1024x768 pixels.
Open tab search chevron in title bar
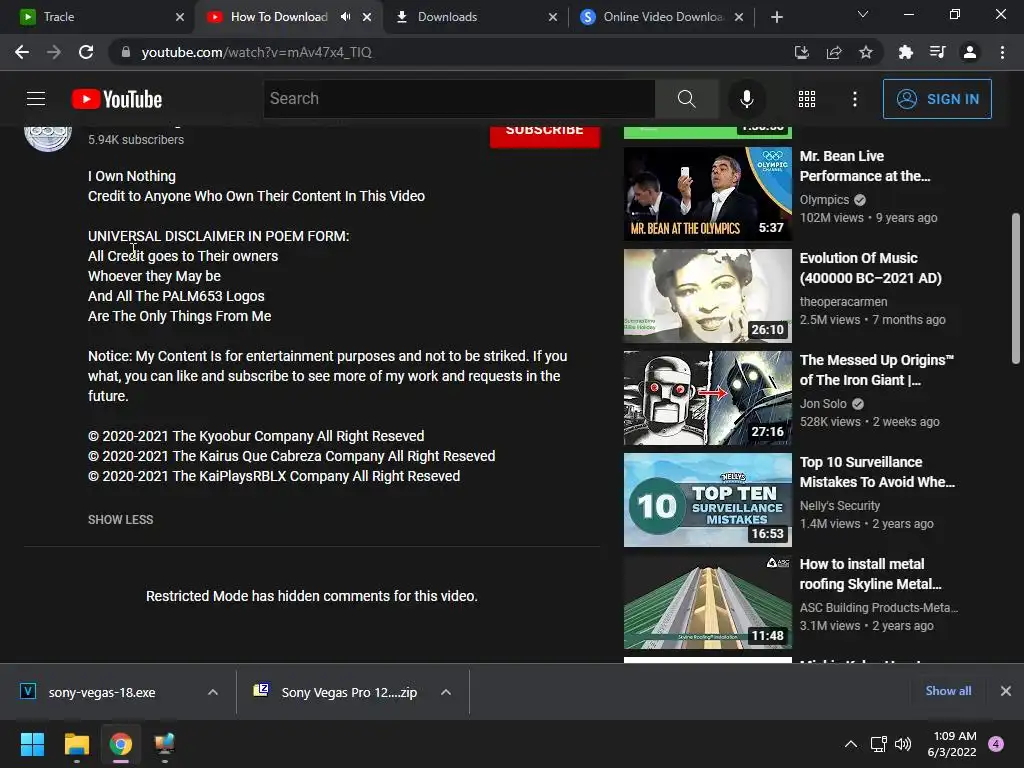tap(863, 14)
